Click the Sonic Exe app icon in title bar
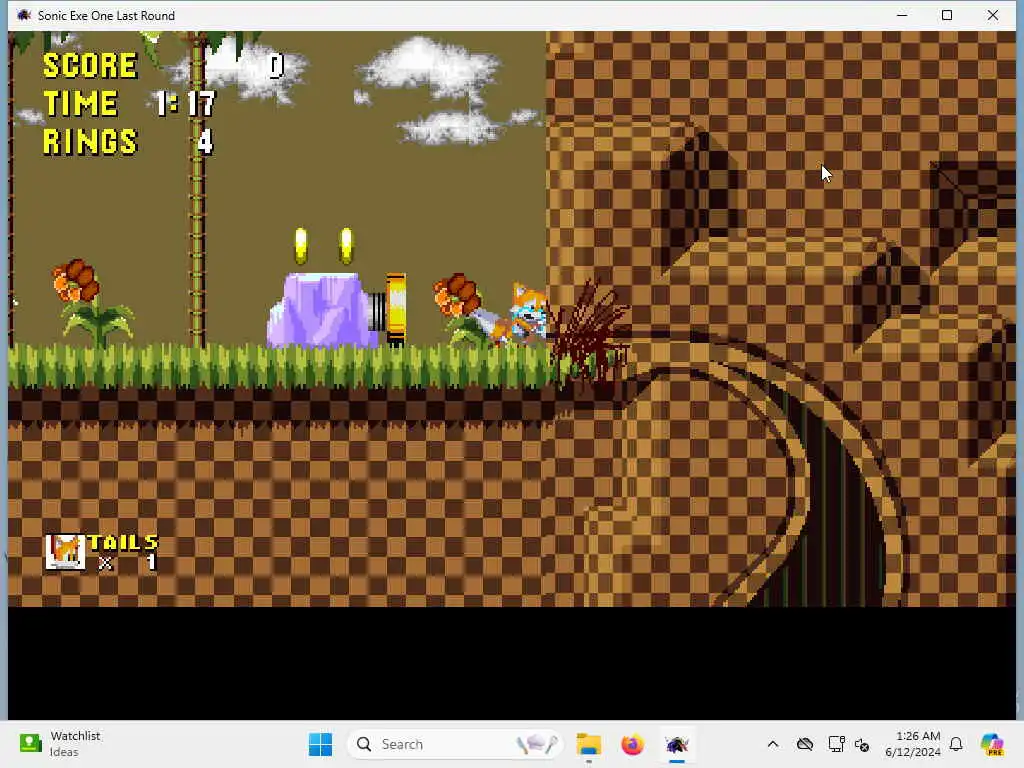1024x768 pixels. pyautogui.click(x=24, y=15)
